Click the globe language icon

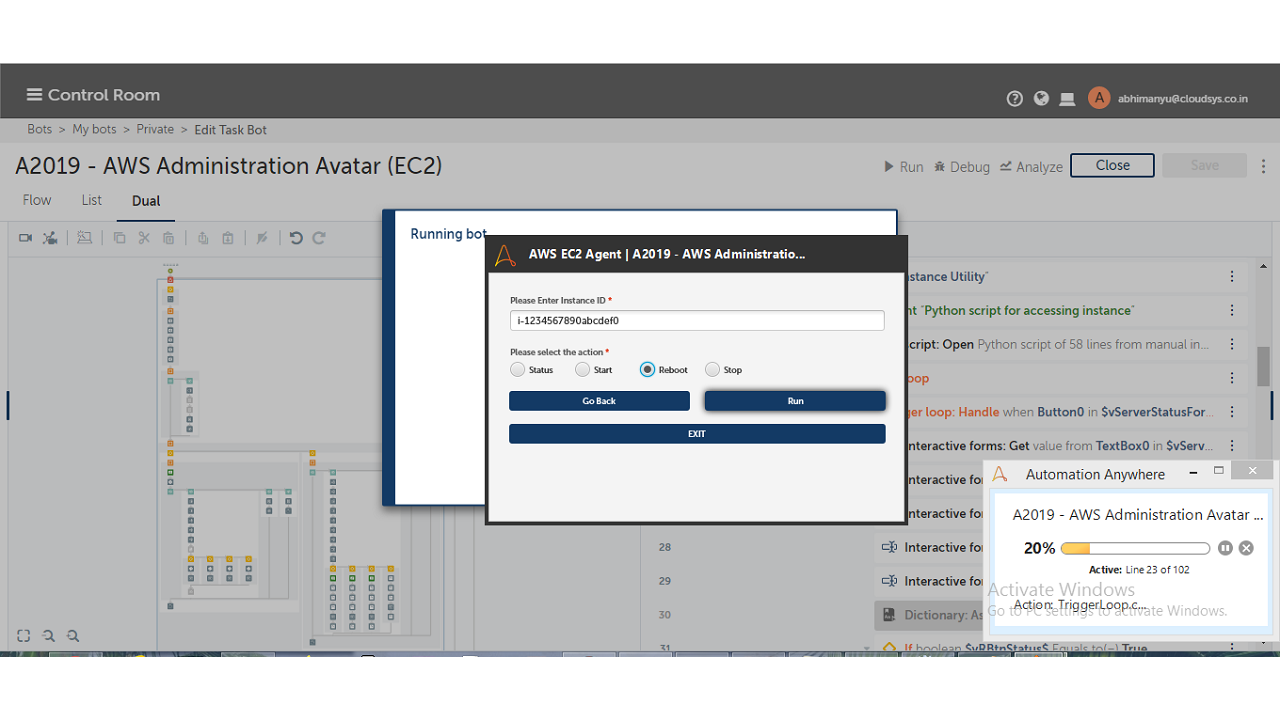click(1041, 98)
